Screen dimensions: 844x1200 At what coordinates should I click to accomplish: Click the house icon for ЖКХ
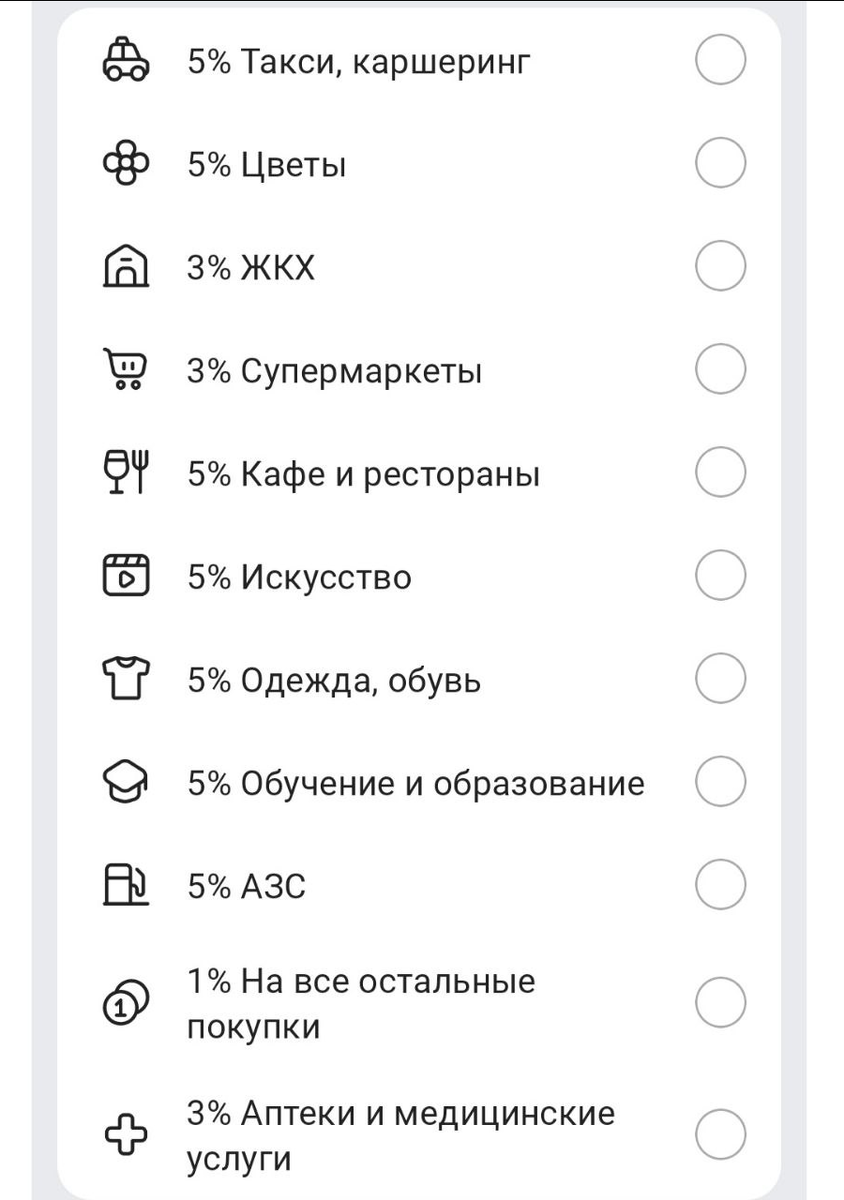125,266
